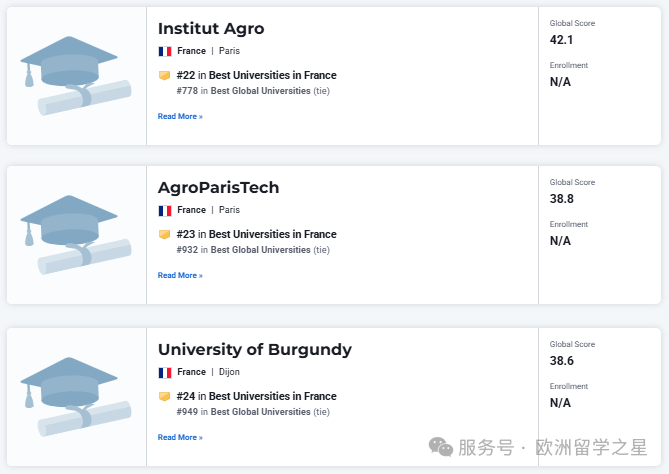Screen dimensions: 669x474
Task: Open #932 in Best Global Universities link
Action: pos(244,250)
